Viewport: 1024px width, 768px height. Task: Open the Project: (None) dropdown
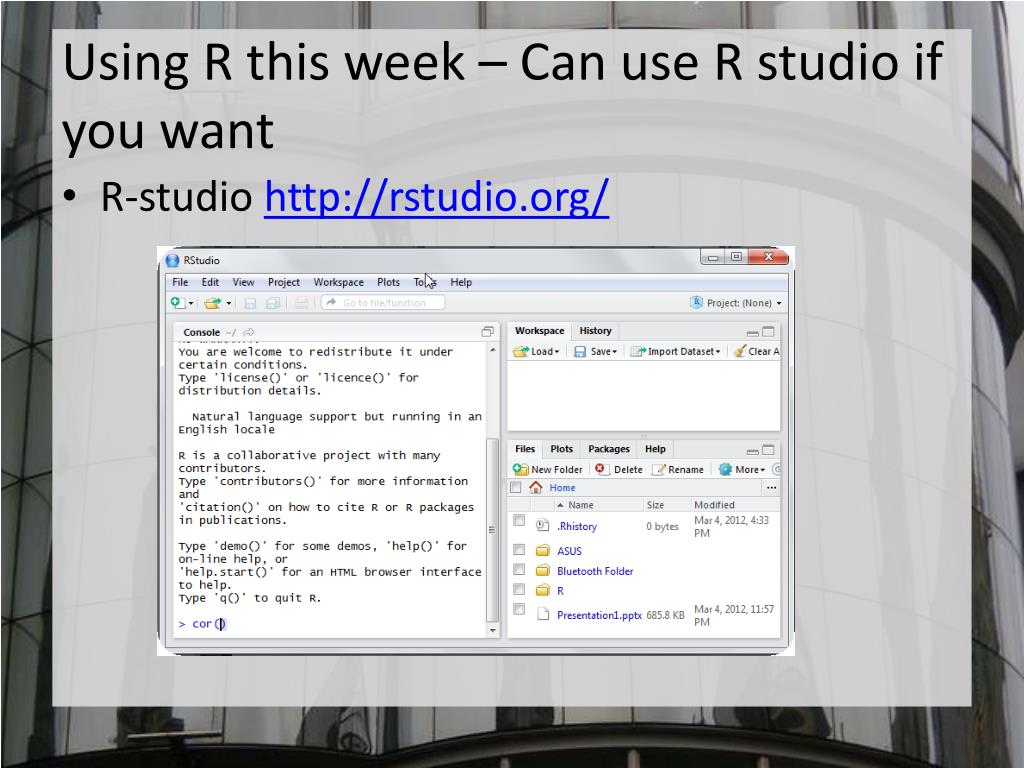744,303
